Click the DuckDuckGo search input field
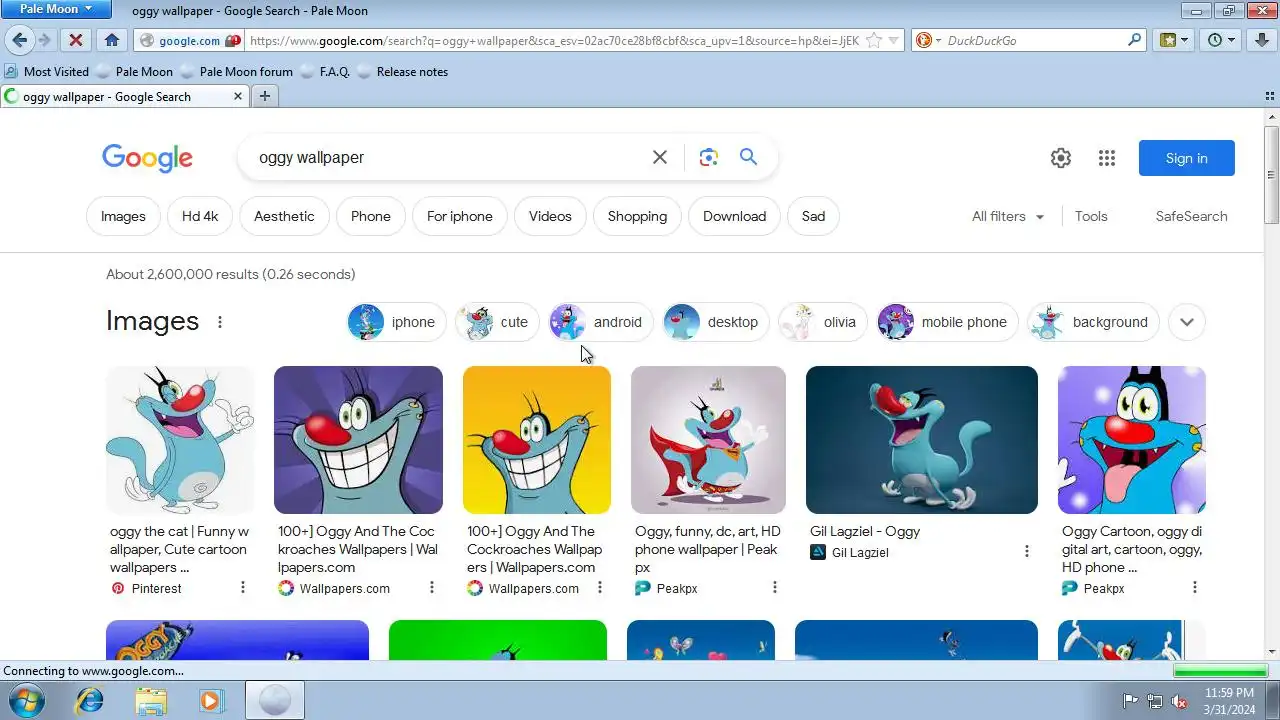1280x720 pixels. [x=1034, y=41]
